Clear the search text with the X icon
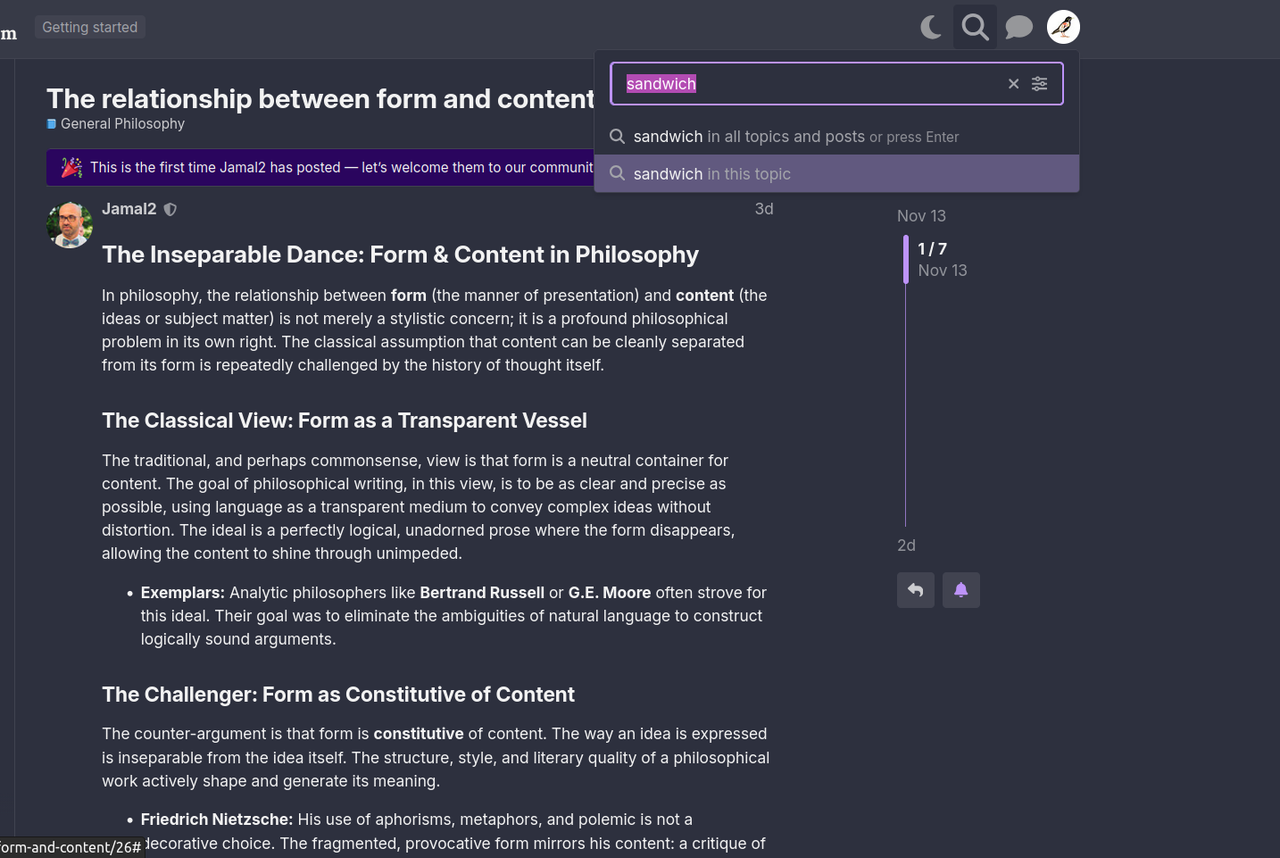1280x858 pixels. pyautogui.click(x=1013, y=84)
